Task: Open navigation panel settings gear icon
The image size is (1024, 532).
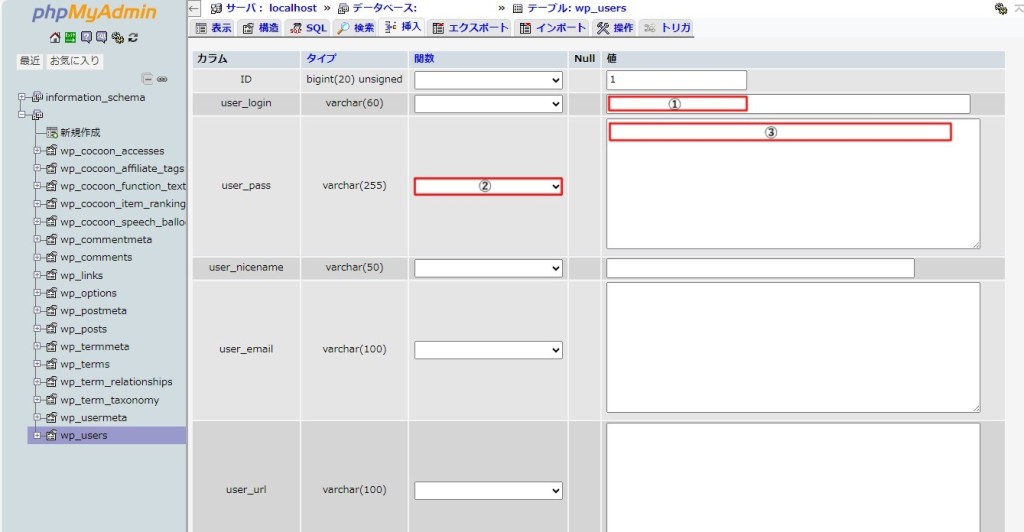Action: pyautogui.click(x=117, y=38)
